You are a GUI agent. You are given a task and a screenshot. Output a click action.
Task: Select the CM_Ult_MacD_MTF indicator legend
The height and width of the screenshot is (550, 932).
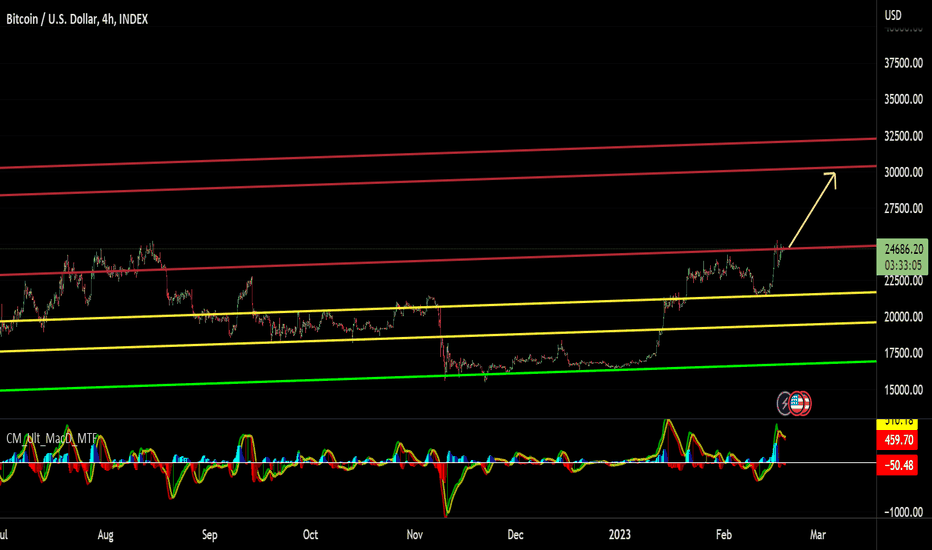point(51,439)
